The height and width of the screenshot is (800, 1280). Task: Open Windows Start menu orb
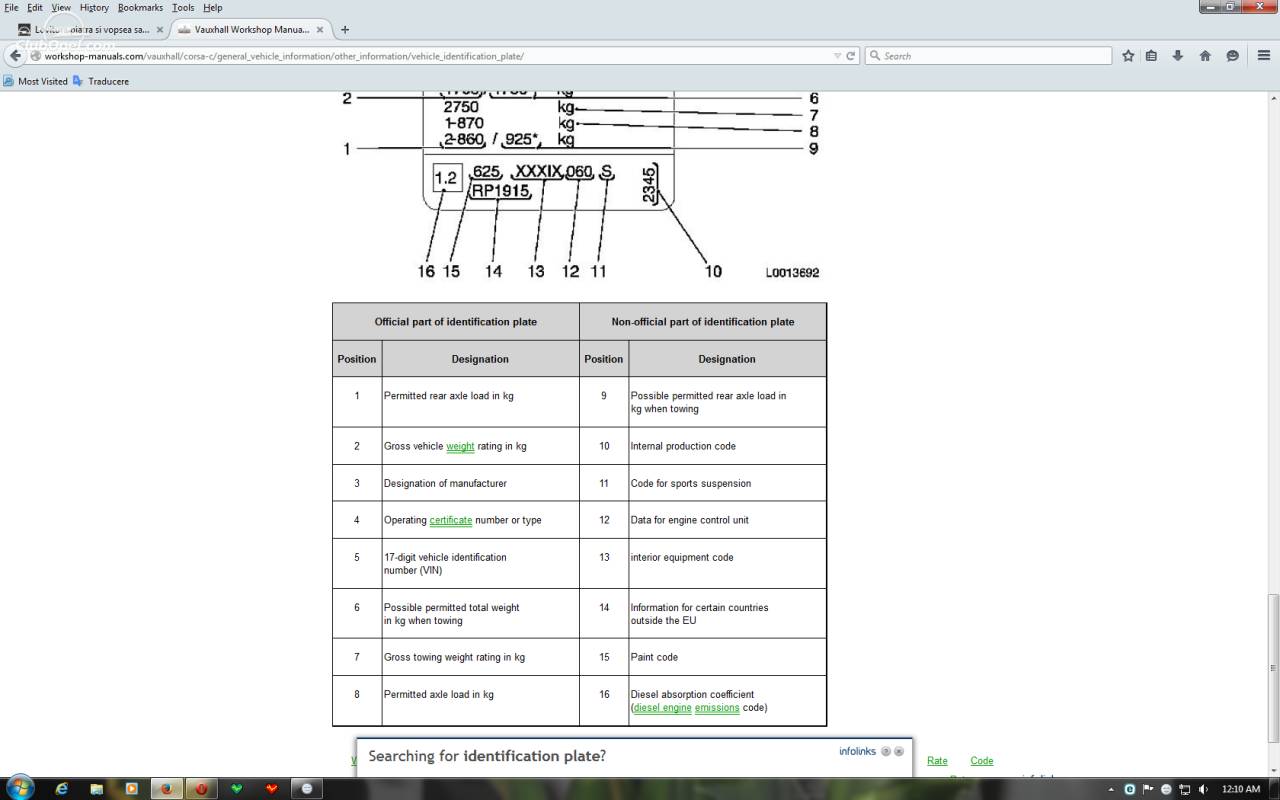(19, 788)
